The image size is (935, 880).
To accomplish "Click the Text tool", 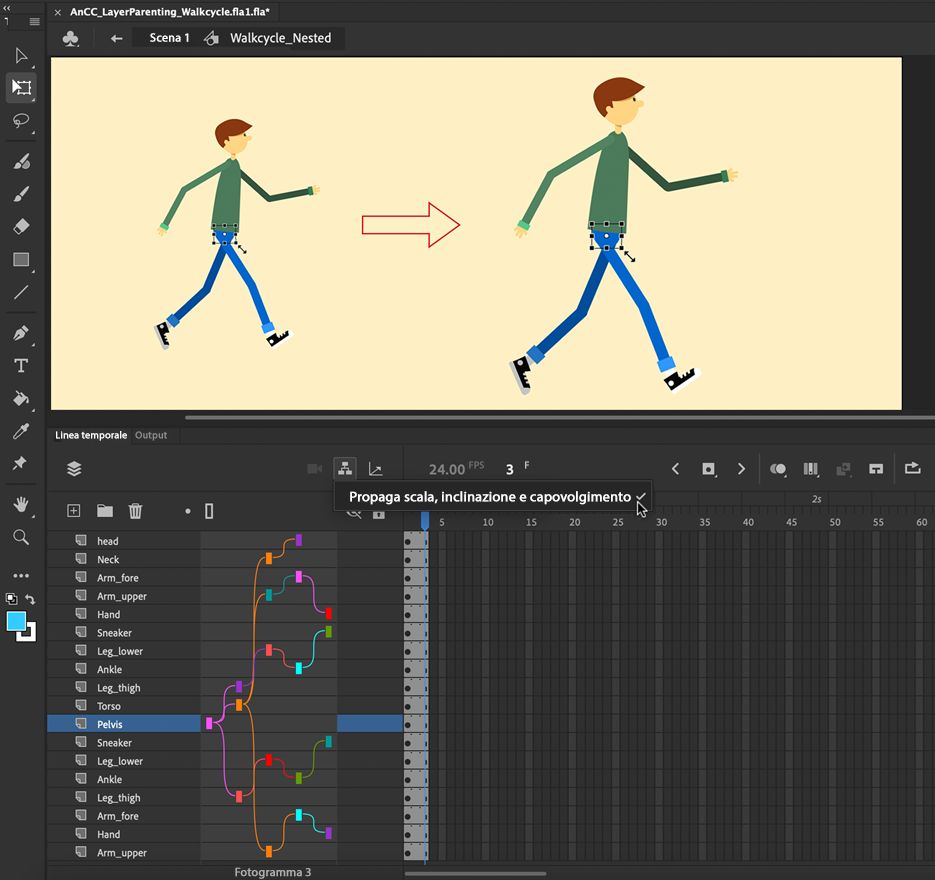I will [21, 366].
